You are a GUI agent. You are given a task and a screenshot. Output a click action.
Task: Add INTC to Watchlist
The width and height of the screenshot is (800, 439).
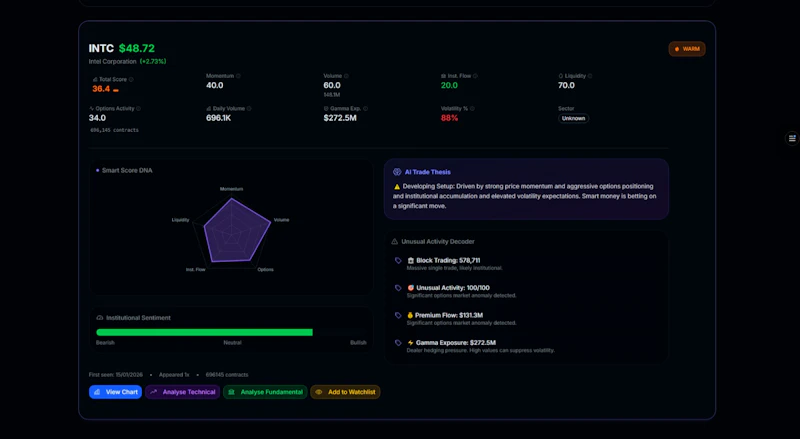345,392
